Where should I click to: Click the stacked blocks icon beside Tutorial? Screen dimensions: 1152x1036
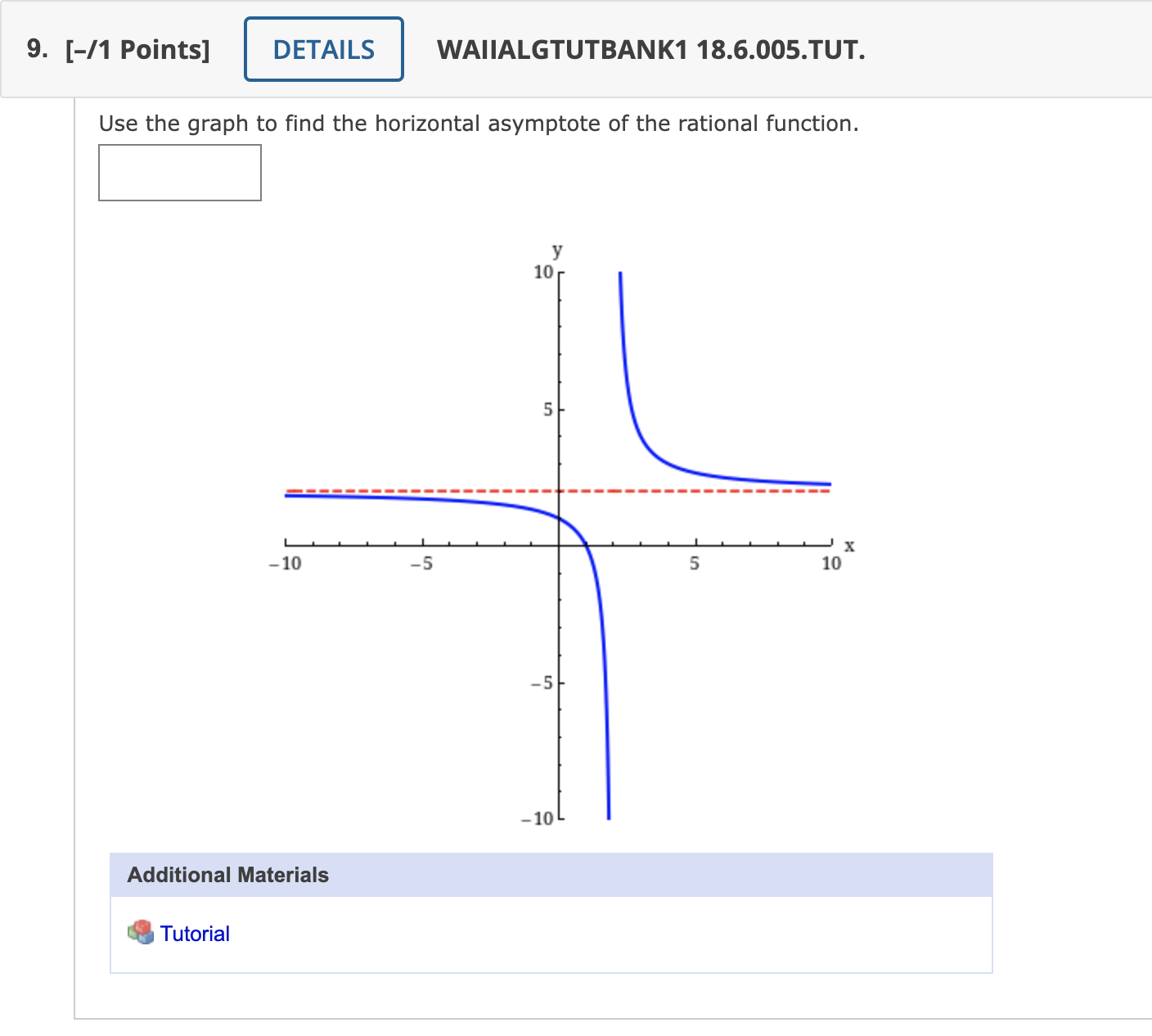click(140, 933)
